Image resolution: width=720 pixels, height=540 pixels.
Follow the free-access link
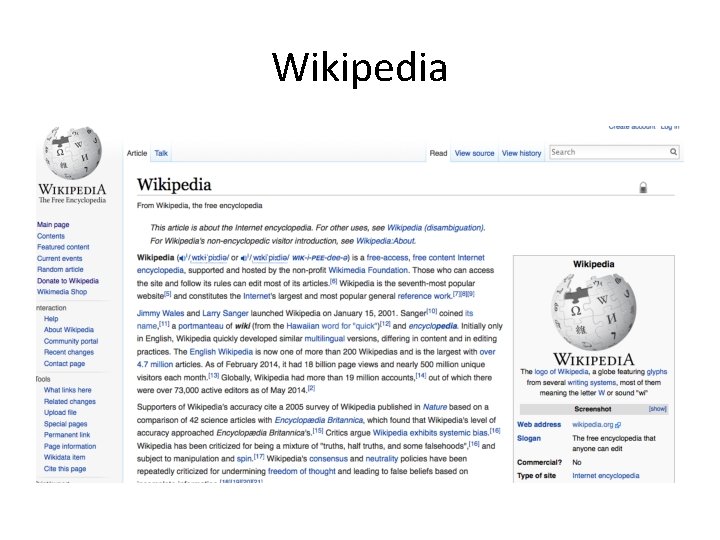click(x=387, y=258)
